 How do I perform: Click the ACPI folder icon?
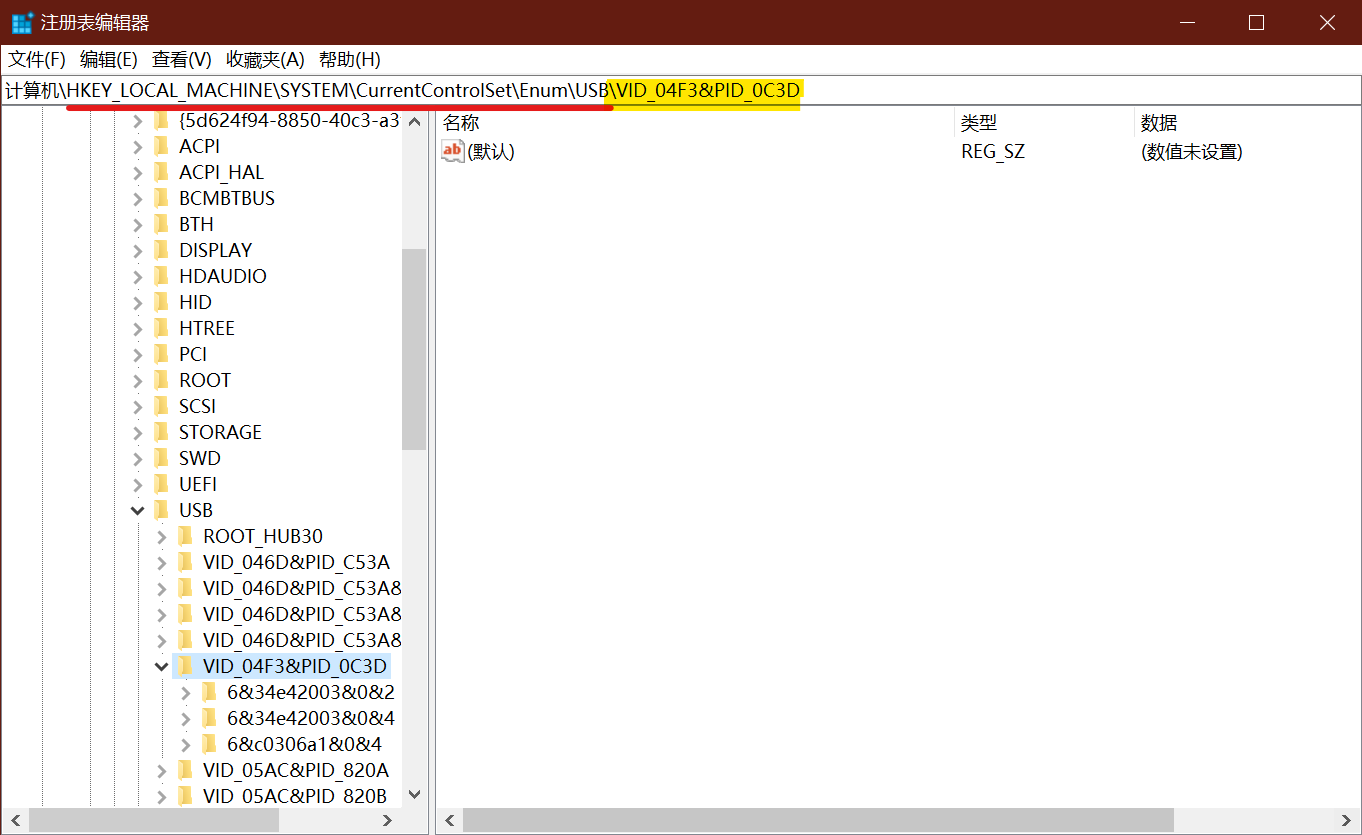pyautogui.click(x=162, y=146)
